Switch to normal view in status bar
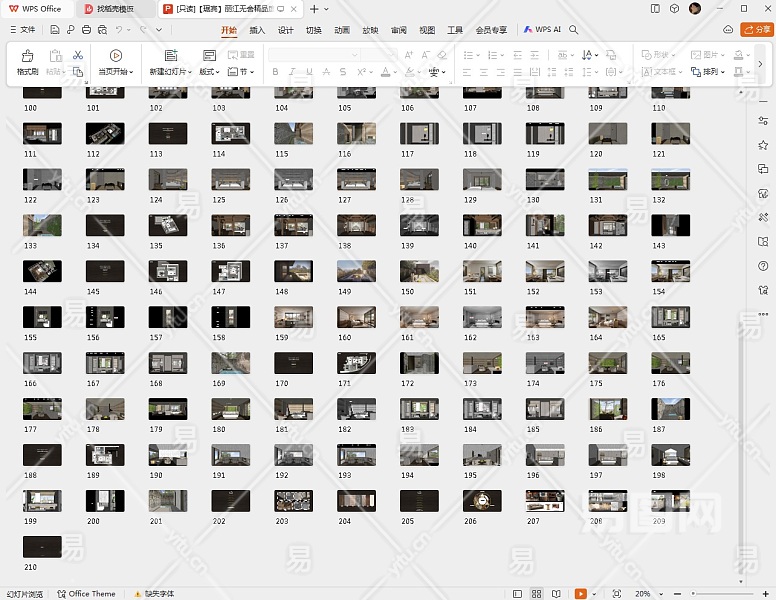The width and height of the screenshot is (776, 600). pyautogui.click(x=518, y=594)
